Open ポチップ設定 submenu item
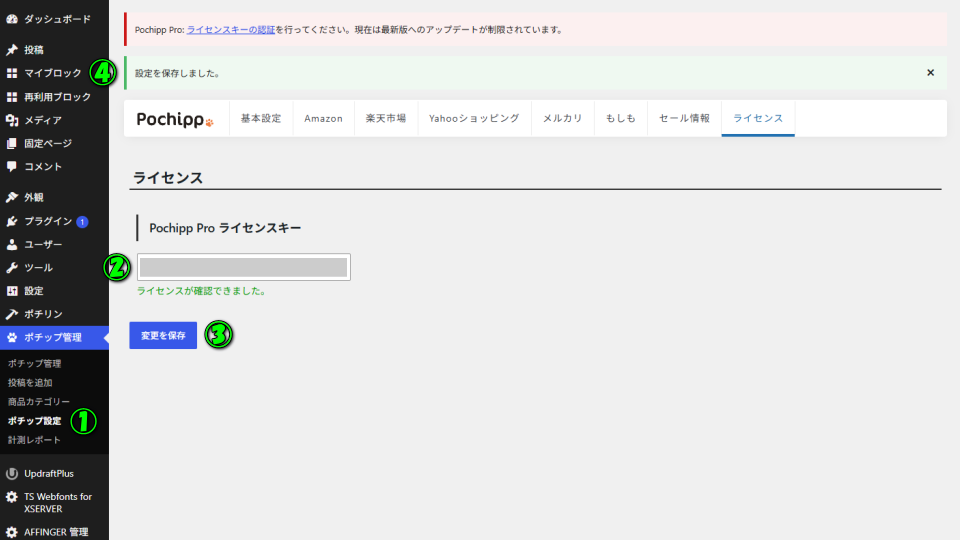The width and height of the screenshot is (960, 540). 34,421
